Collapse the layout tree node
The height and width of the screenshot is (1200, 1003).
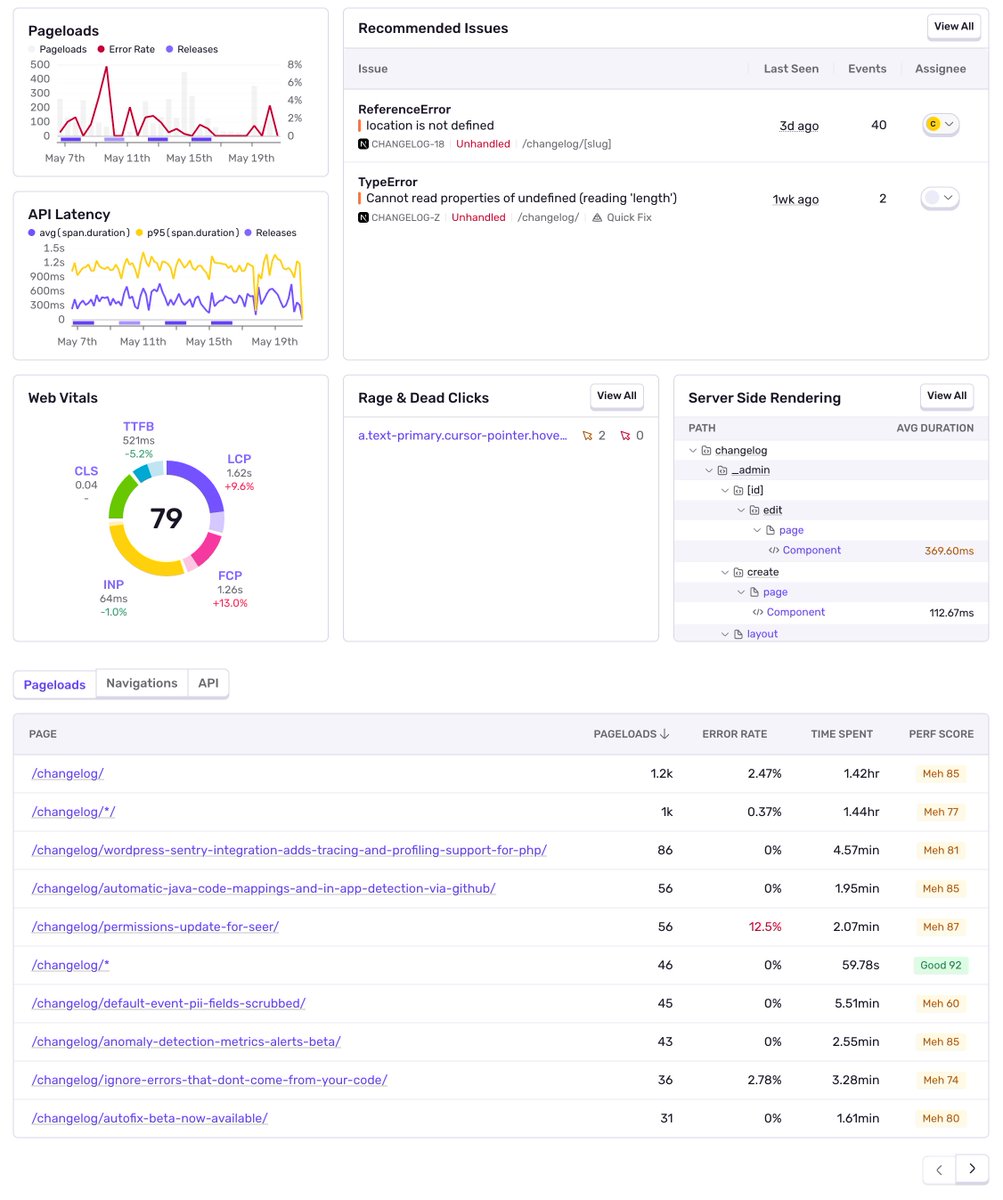[x=724, y=634]
